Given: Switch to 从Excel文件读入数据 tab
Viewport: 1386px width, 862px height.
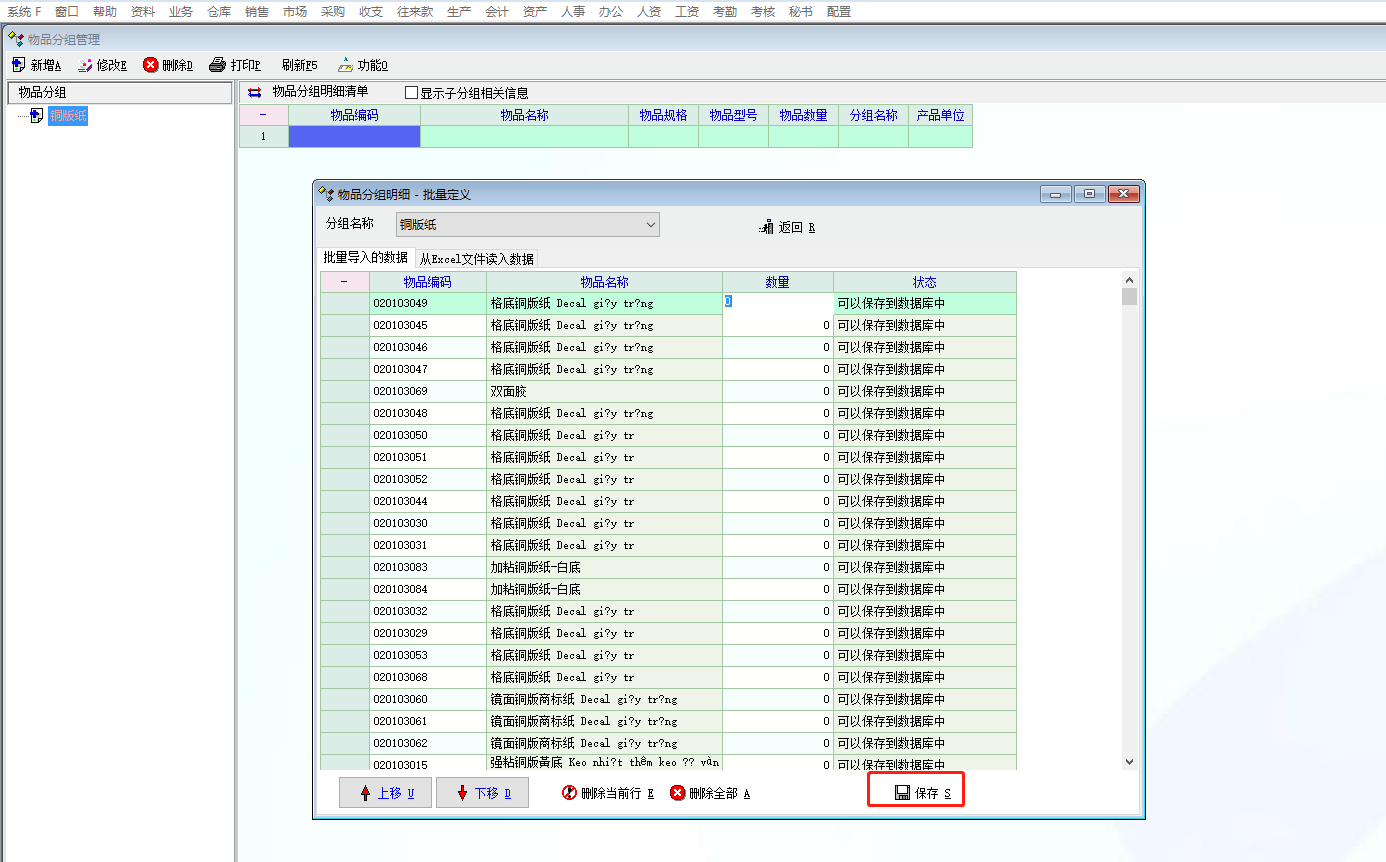Looking at the screenshot, I should (476, 259).
